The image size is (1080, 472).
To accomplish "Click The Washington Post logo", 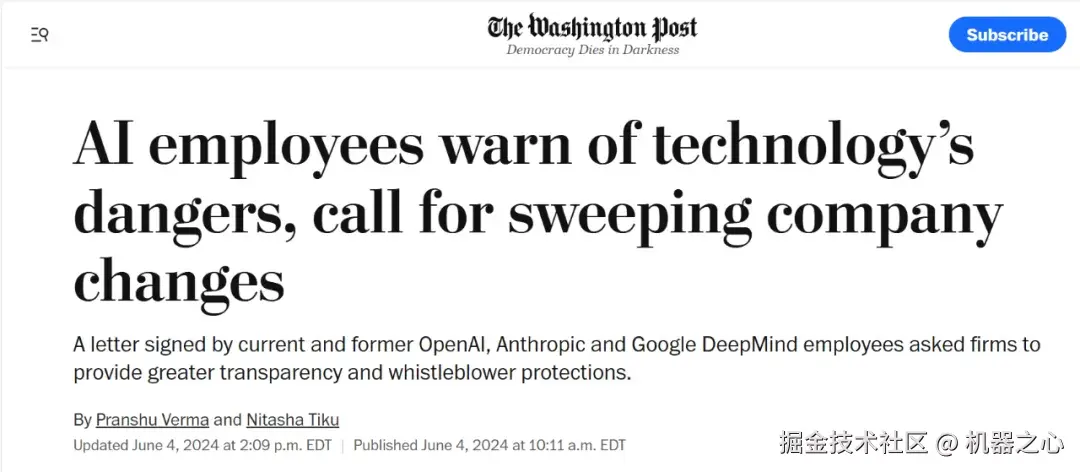I will click(x=592, y=27).
